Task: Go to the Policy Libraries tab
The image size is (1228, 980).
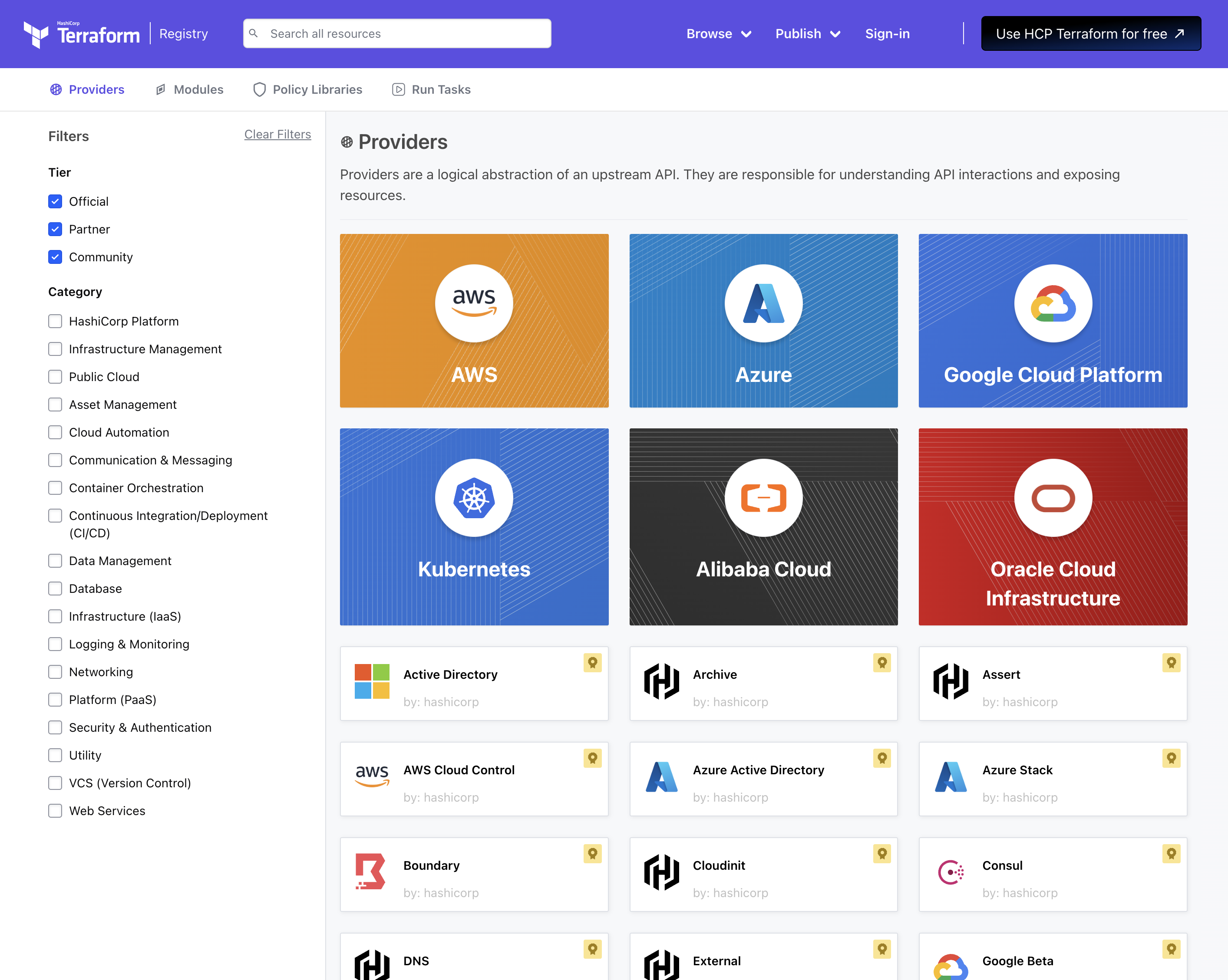Action: [x=307, y=89]
